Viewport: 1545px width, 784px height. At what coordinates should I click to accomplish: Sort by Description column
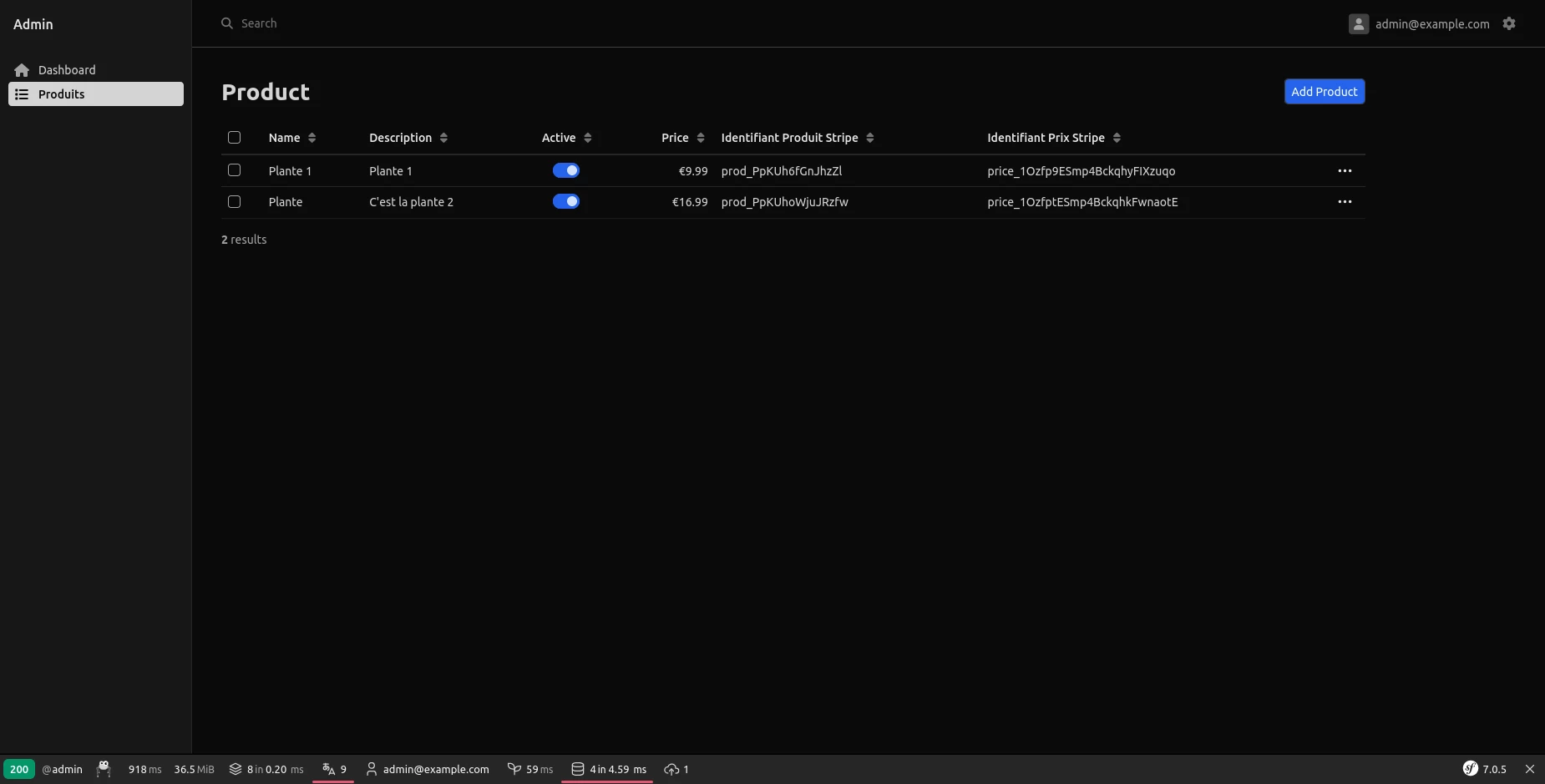(x=408, y=138)
